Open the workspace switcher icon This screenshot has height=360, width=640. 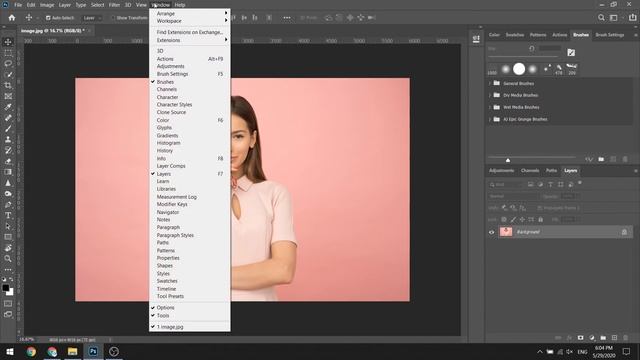click(x=613, y=18)
